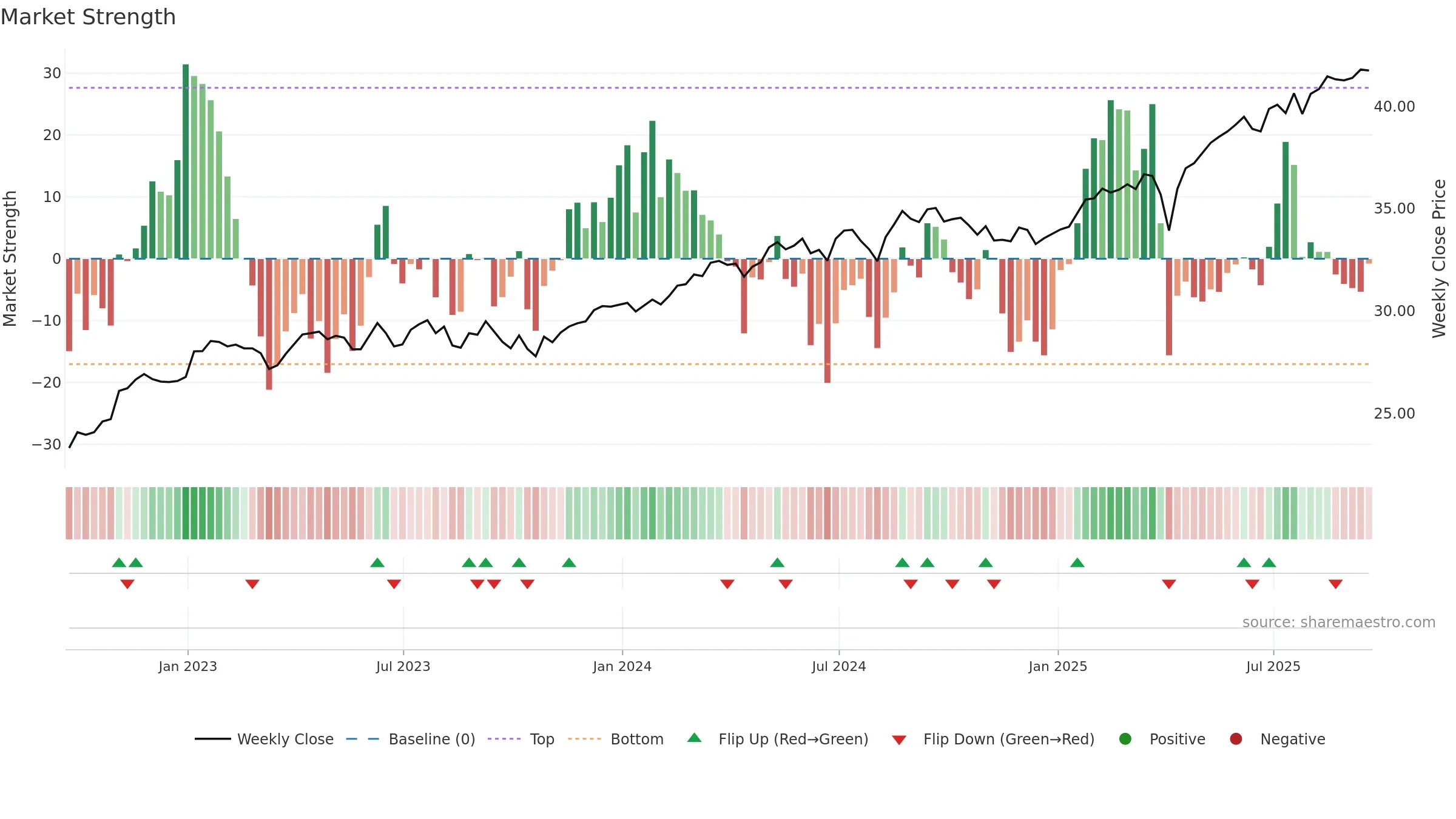Click the red Flip Down triangle legend icon
The image size is (1456, 819).
[x=899, y=740]
